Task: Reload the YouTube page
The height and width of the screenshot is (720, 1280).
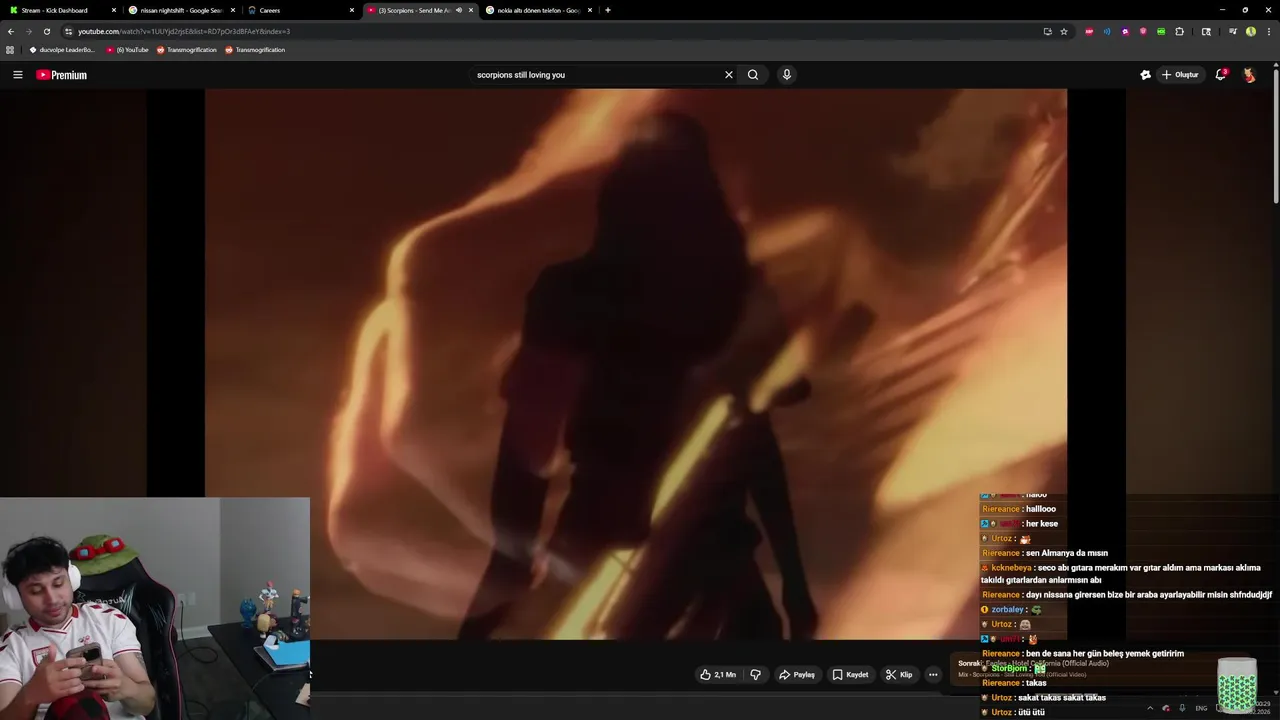Action: [x=46, y=31]
